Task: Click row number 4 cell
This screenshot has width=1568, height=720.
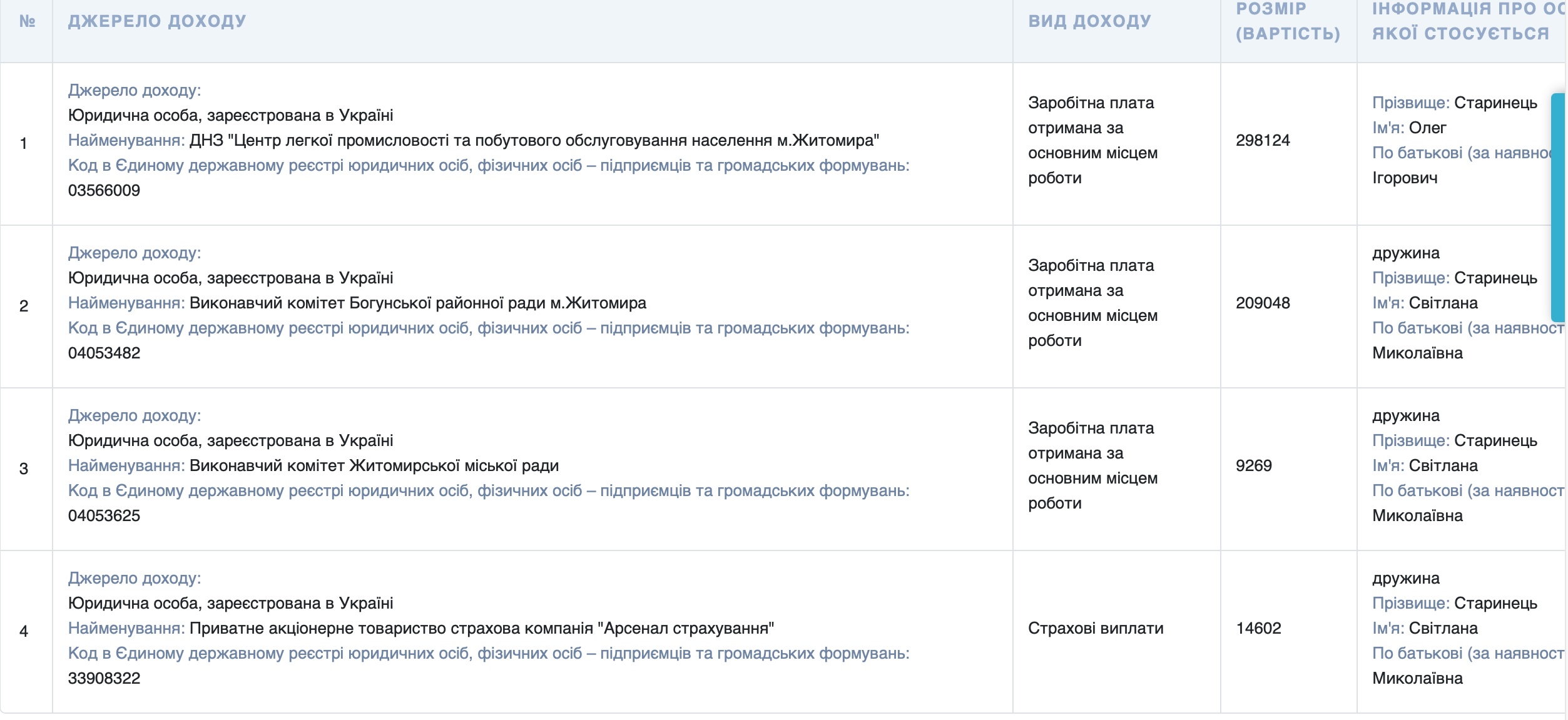Action: pos(24,631)
